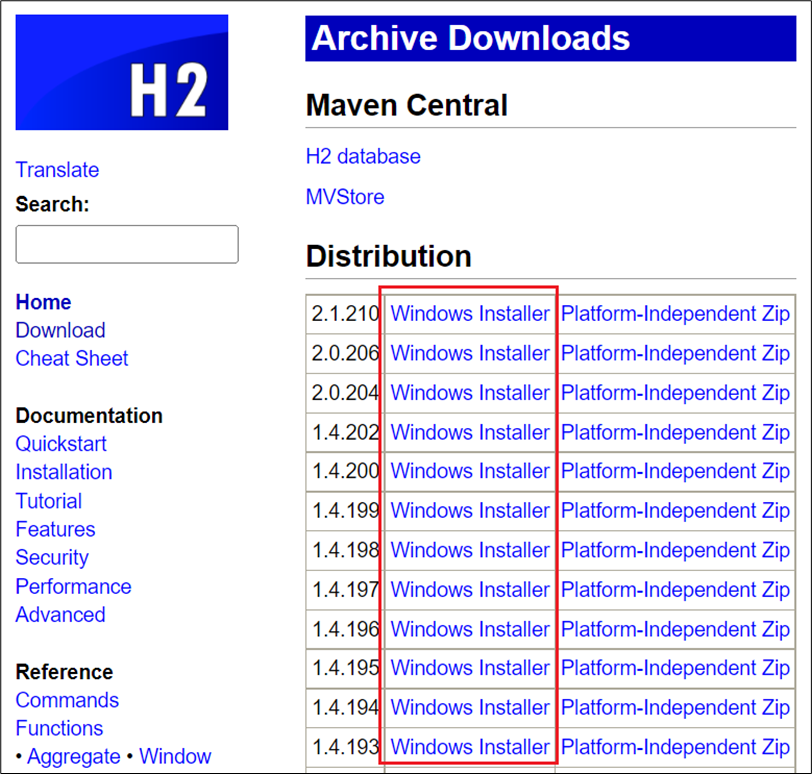The image size is (812, 774).
Task: Click the Reference sidebar heading
Action: click(65, 672)
